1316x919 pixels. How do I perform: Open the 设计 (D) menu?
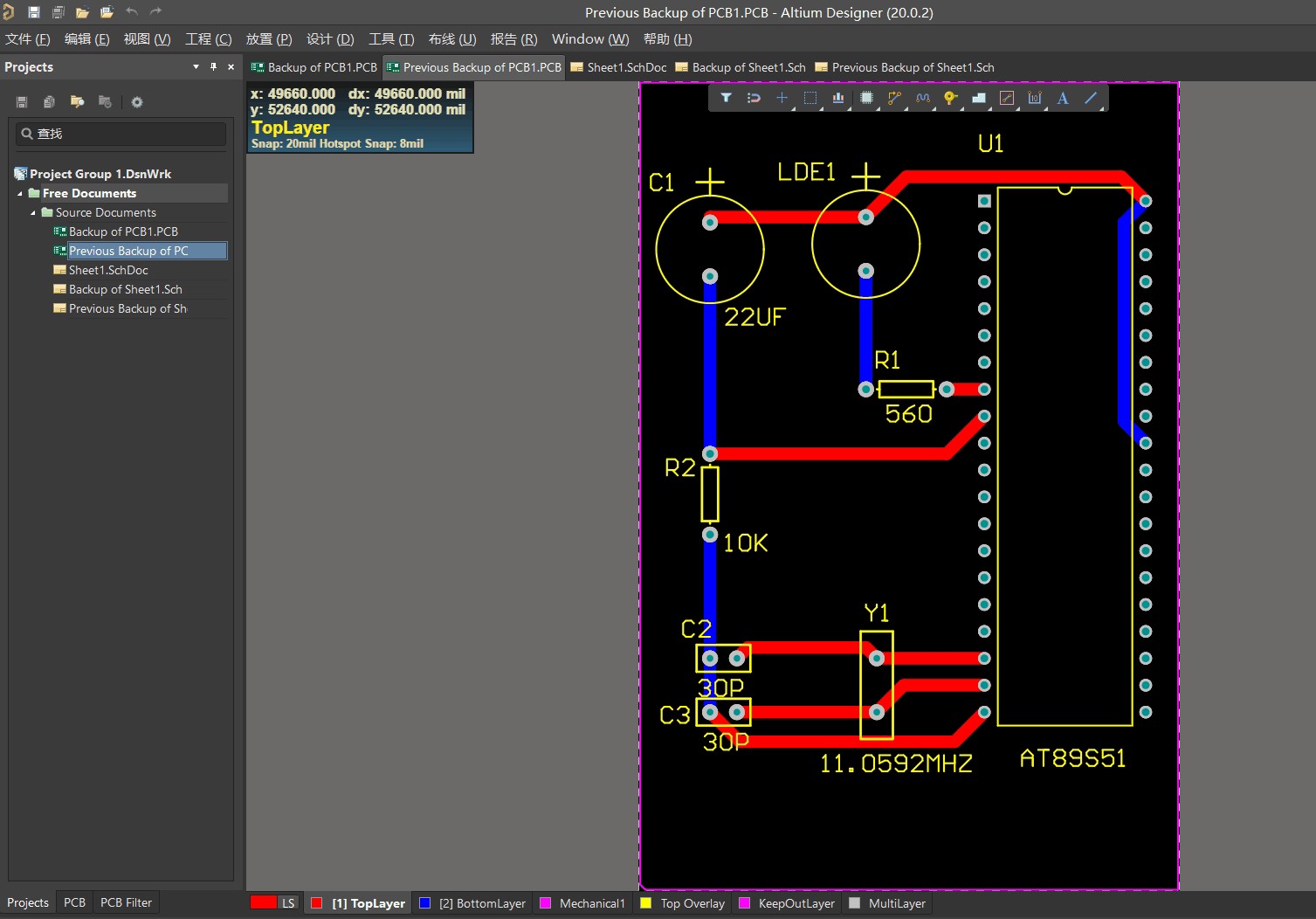click(x=330, y=39)
